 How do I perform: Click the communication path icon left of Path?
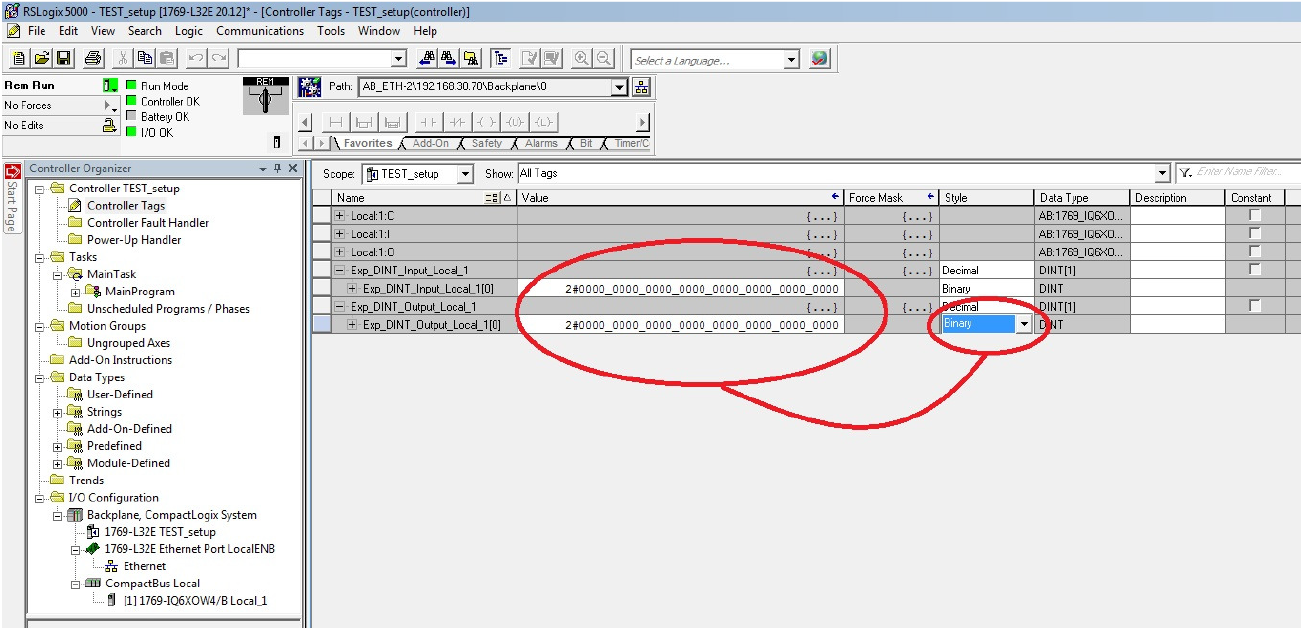[x=310, y=87]
